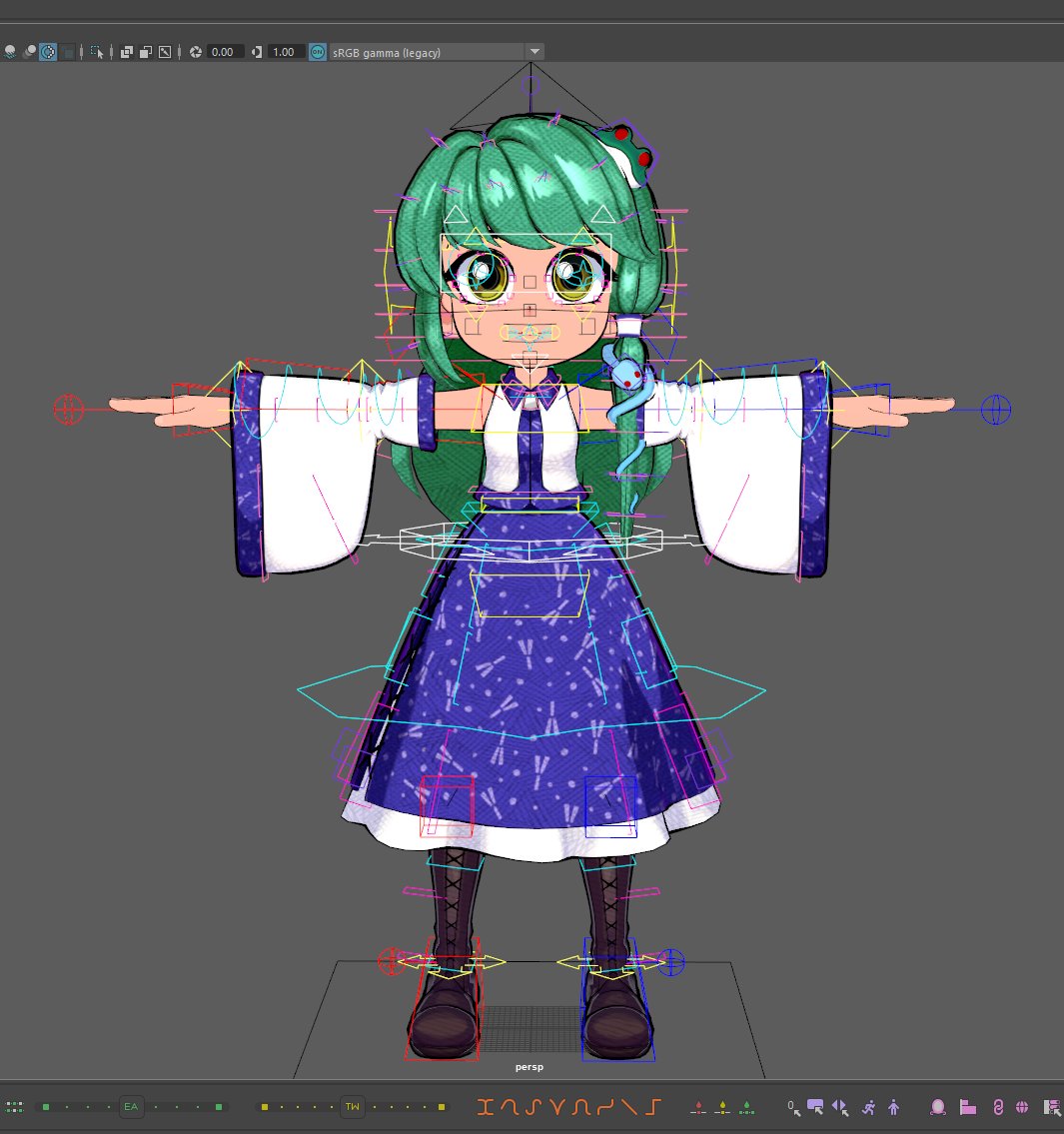The height and width of the screenshot is (1134, 1064).
Task: Select the blue circle foot control
Action: pos(670,962)
